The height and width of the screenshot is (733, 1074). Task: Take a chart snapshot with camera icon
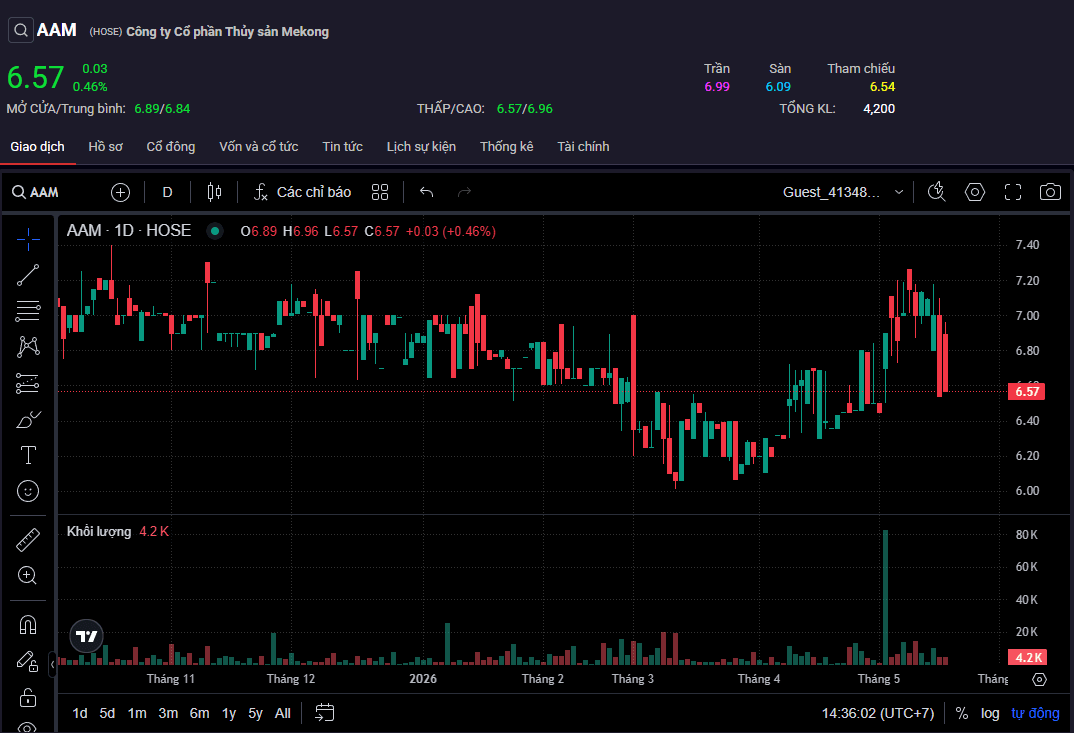coord(1050,192)
